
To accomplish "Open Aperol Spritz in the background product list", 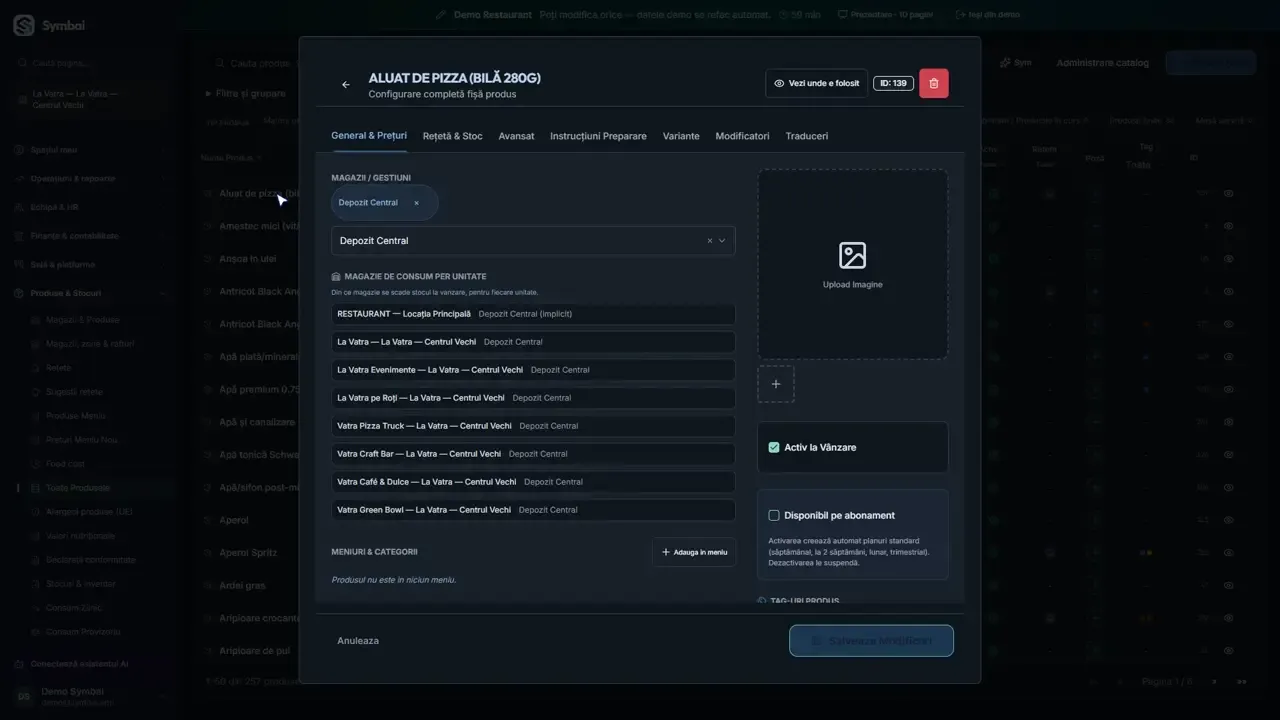I will [248, 553].
